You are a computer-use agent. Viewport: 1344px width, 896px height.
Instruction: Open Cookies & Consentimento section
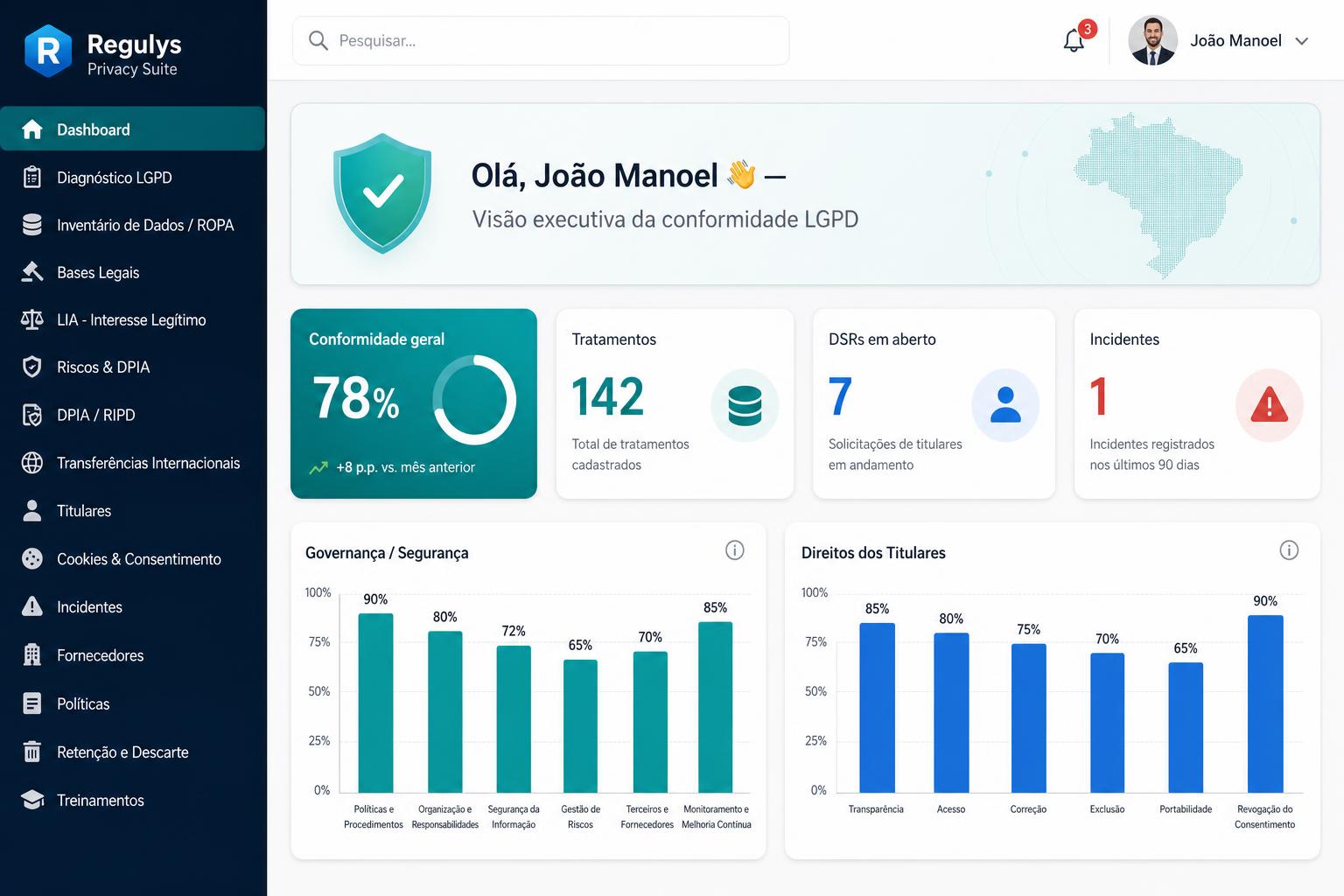coord(133,558)
